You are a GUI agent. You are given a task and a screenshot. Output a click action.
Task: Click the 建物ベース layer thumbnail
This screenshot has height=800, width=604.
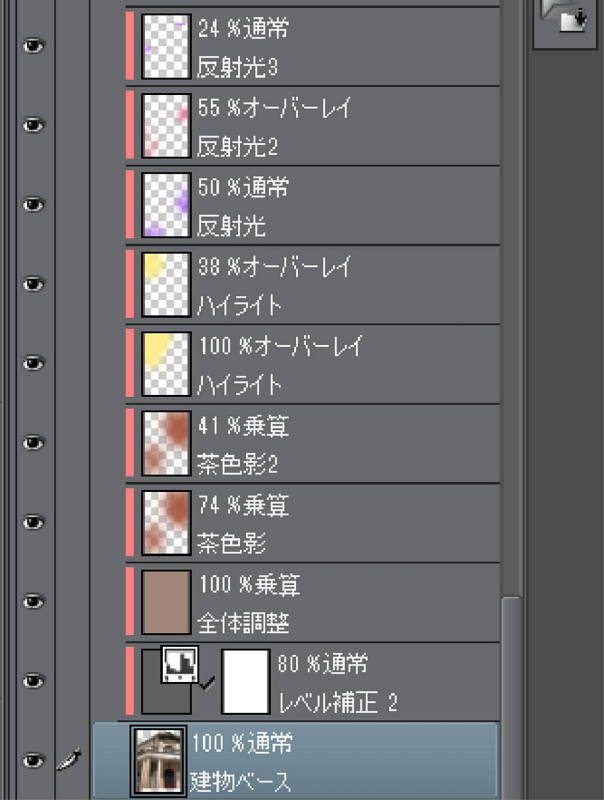pyautogui.click(x=159, y=761)
